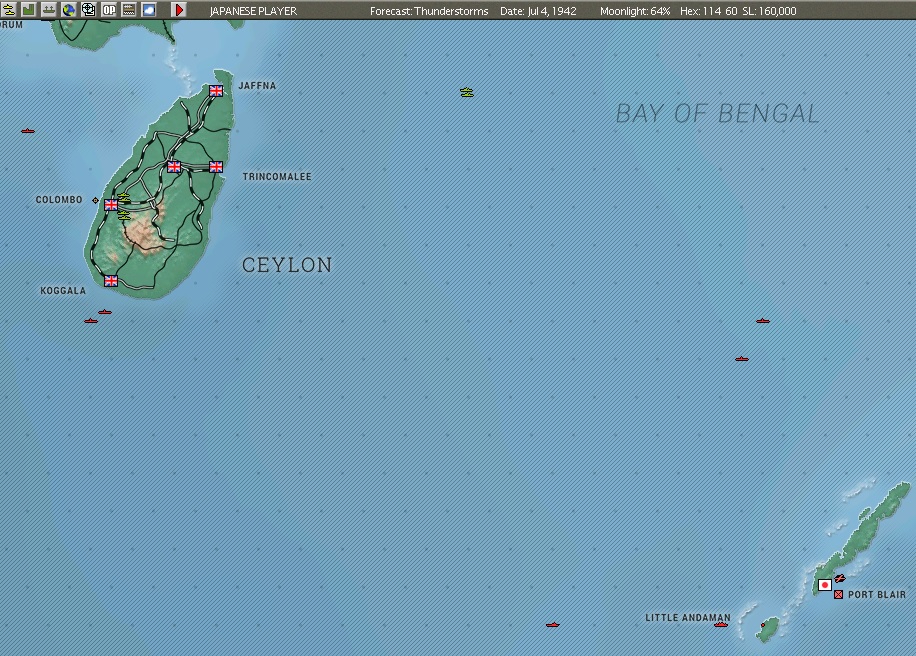Click the green land/base toolbar icon
The image size is (916, 656).
click(29, 9)
